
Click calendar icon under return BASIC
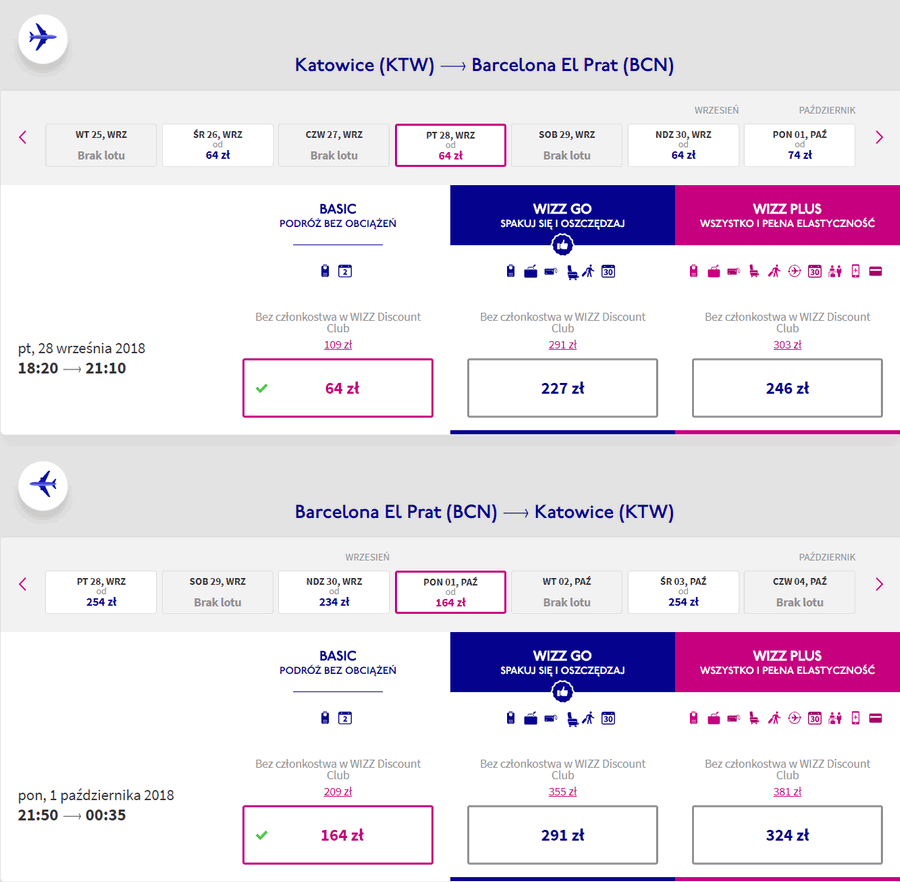click(x=345, y=718)
